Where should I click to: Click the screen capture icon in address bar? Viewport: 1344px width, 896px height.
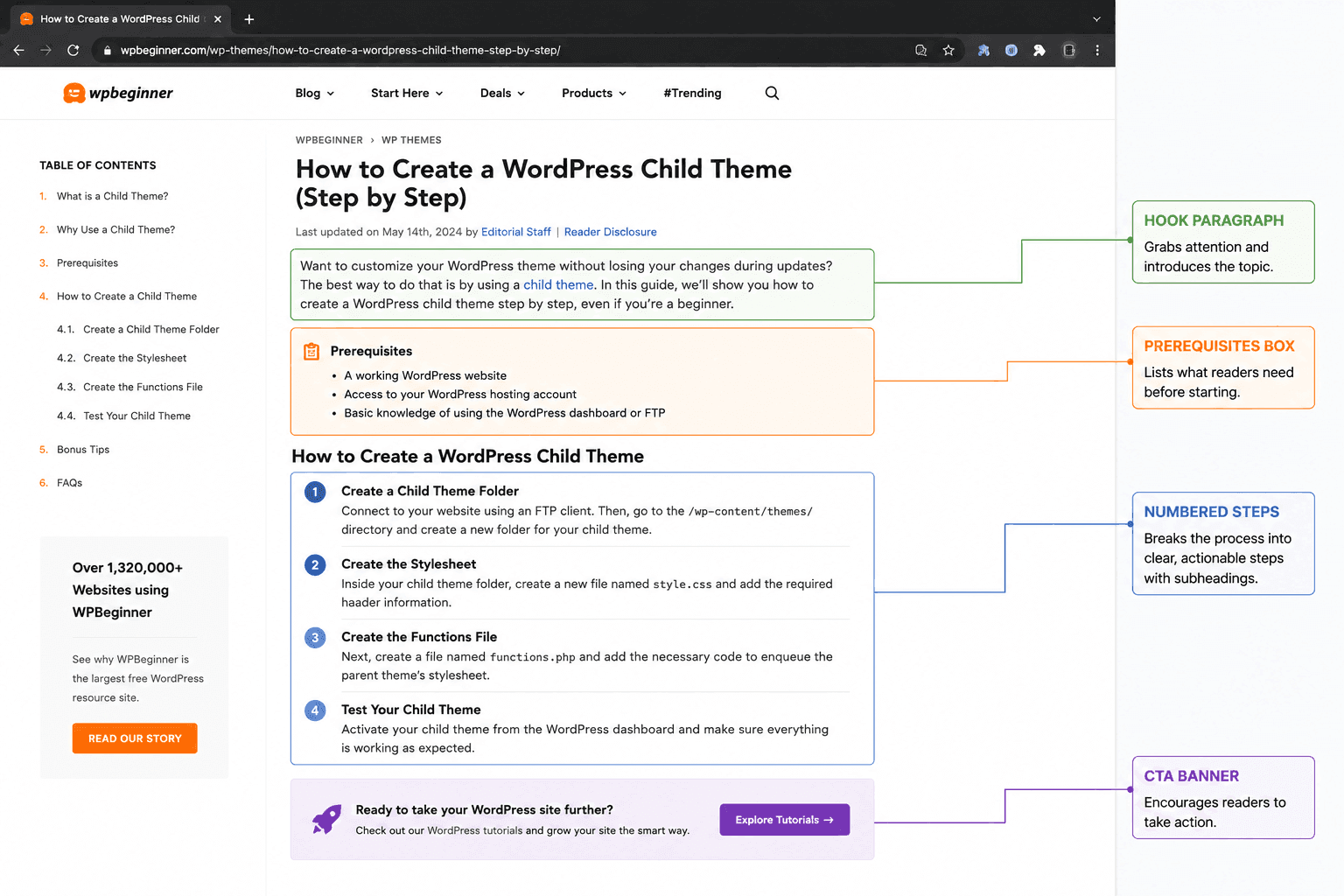coord(920,50)
